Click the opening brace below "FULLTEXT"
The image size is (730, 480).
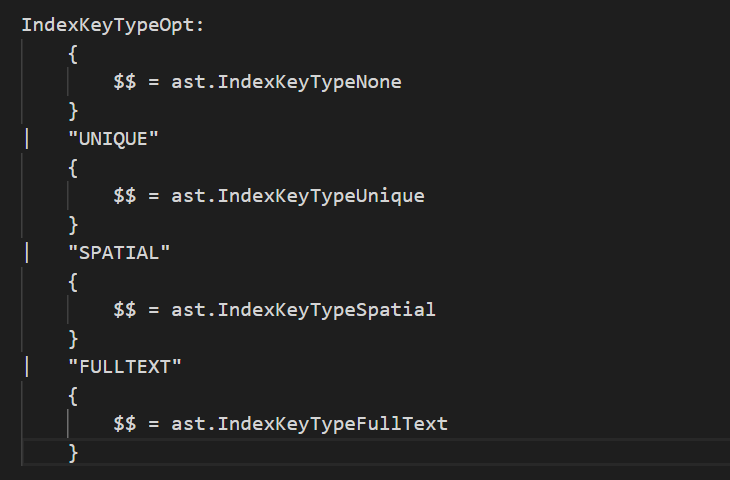[73, 396]
